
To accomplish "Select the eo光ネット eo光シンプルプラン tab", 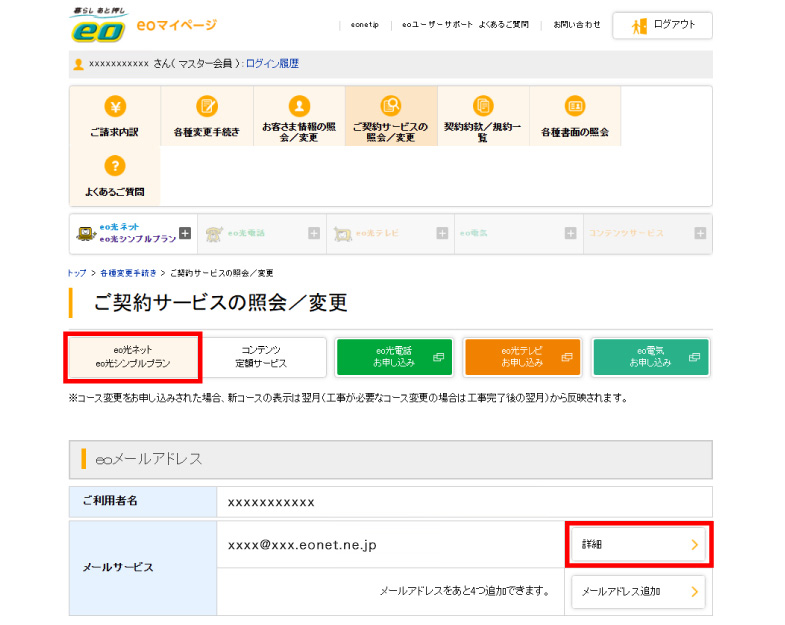I will coord(133,357).
